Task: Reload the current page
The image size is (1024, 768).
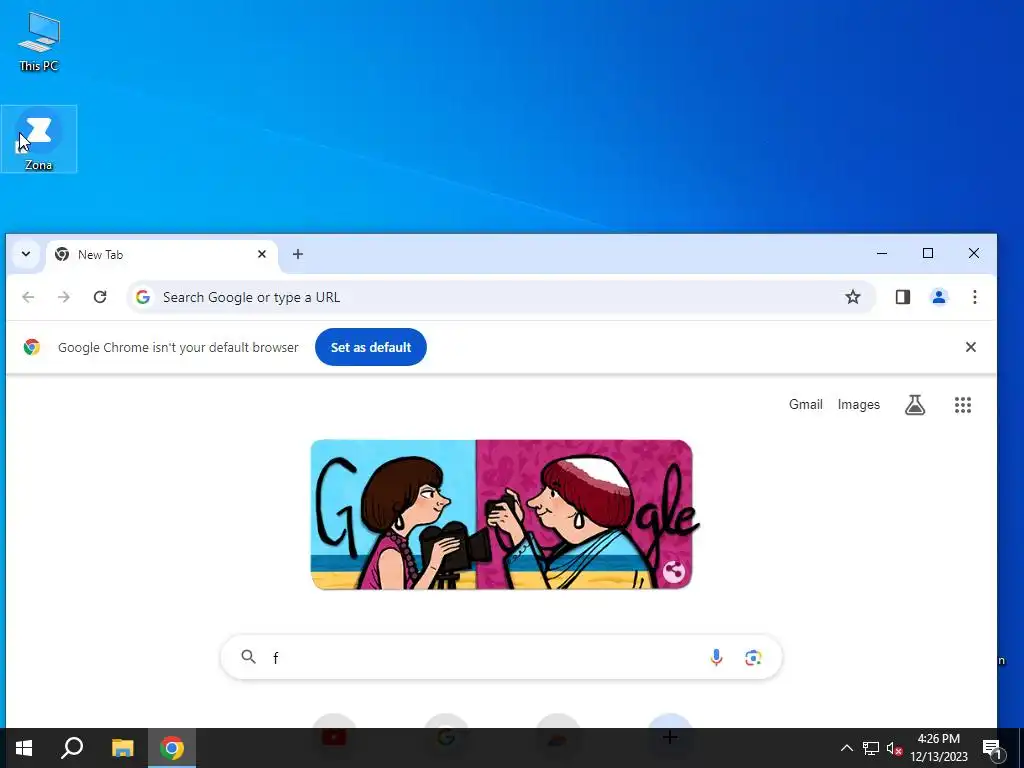Action: (x=100, y=297)
